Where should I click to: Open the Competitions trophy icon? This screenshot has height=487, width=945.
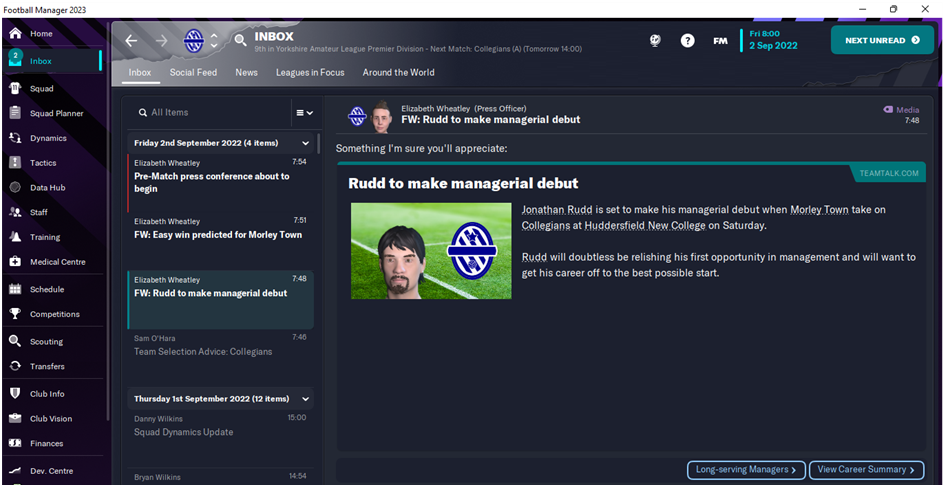[16, 314]
